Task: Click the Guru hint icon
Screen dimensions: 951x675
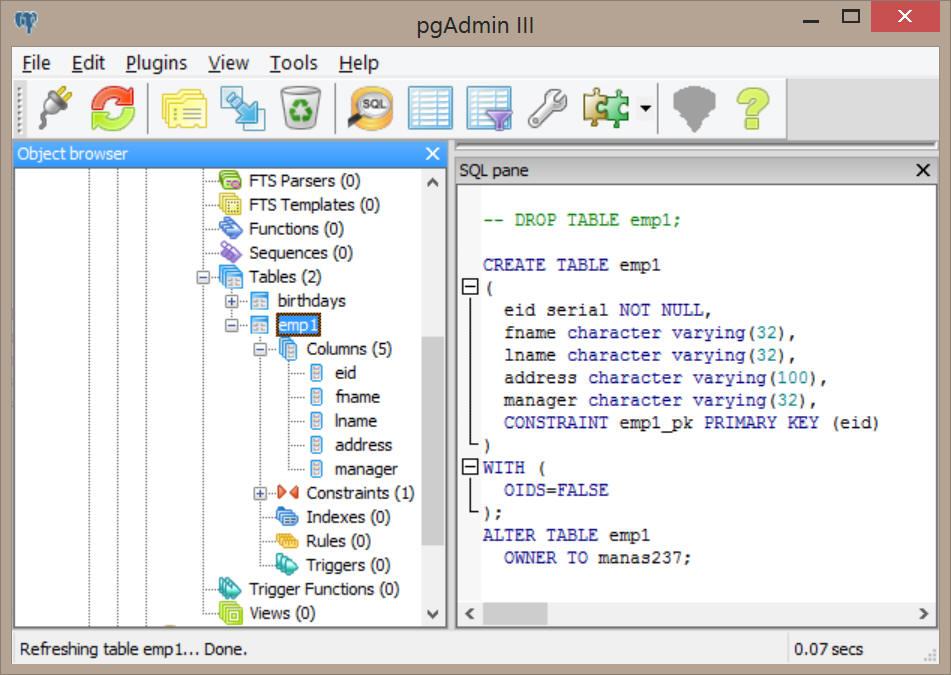Action: [x=694, y=109]
